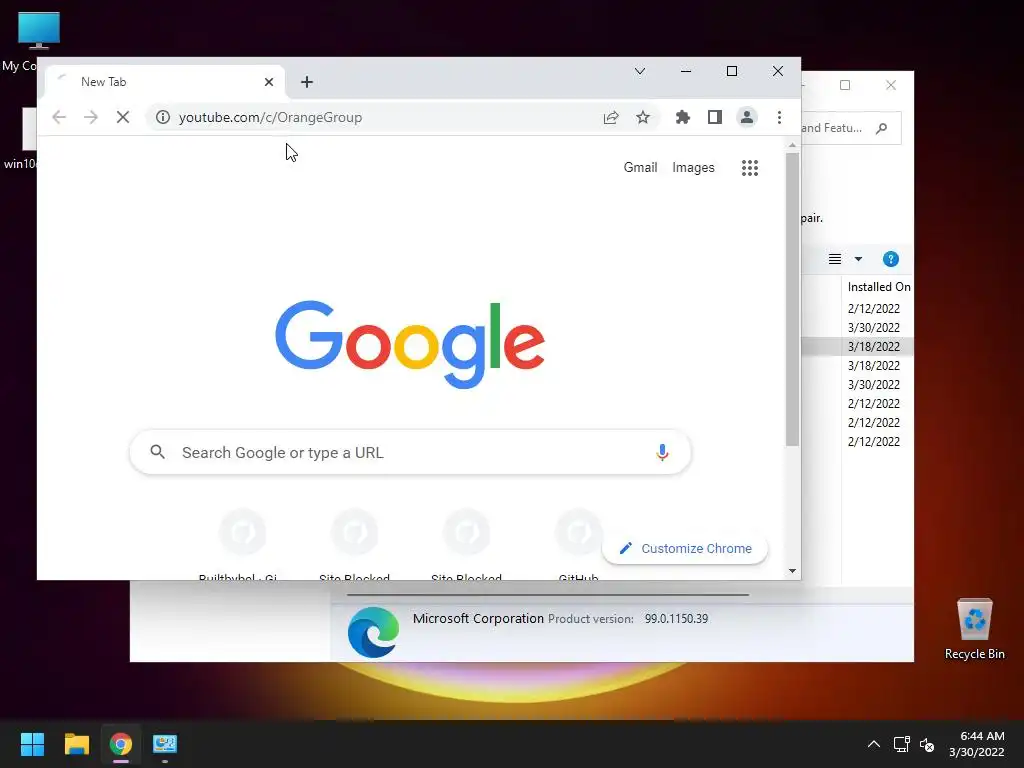
Task: Click the scroll up arrow in Chrome page
Action: point(792,145)
